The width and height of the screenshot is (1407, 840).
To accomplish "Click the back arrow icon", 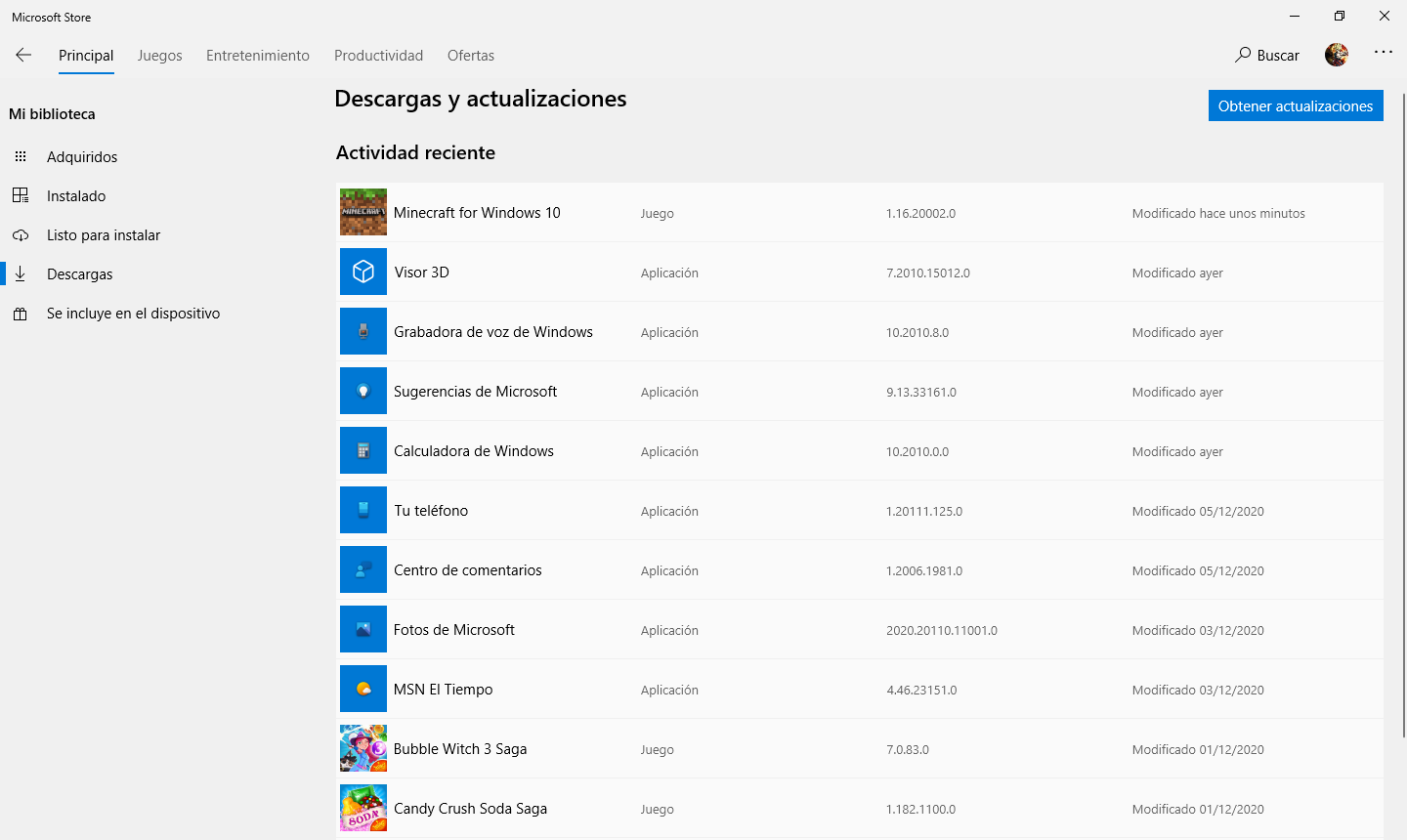I will click(x=23, y=56).
